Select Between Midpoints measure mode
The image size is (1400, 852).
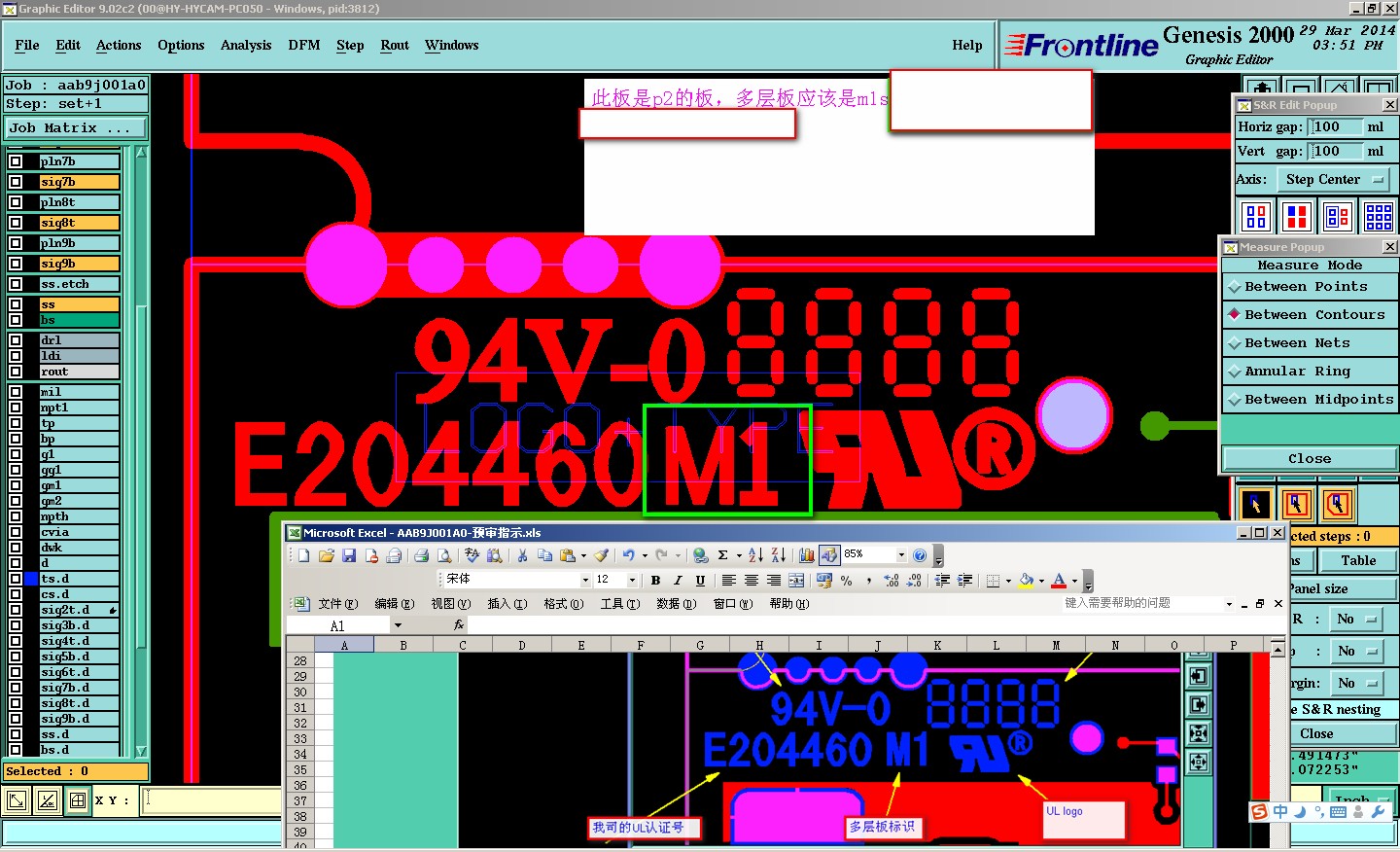tap(1309, 400)
